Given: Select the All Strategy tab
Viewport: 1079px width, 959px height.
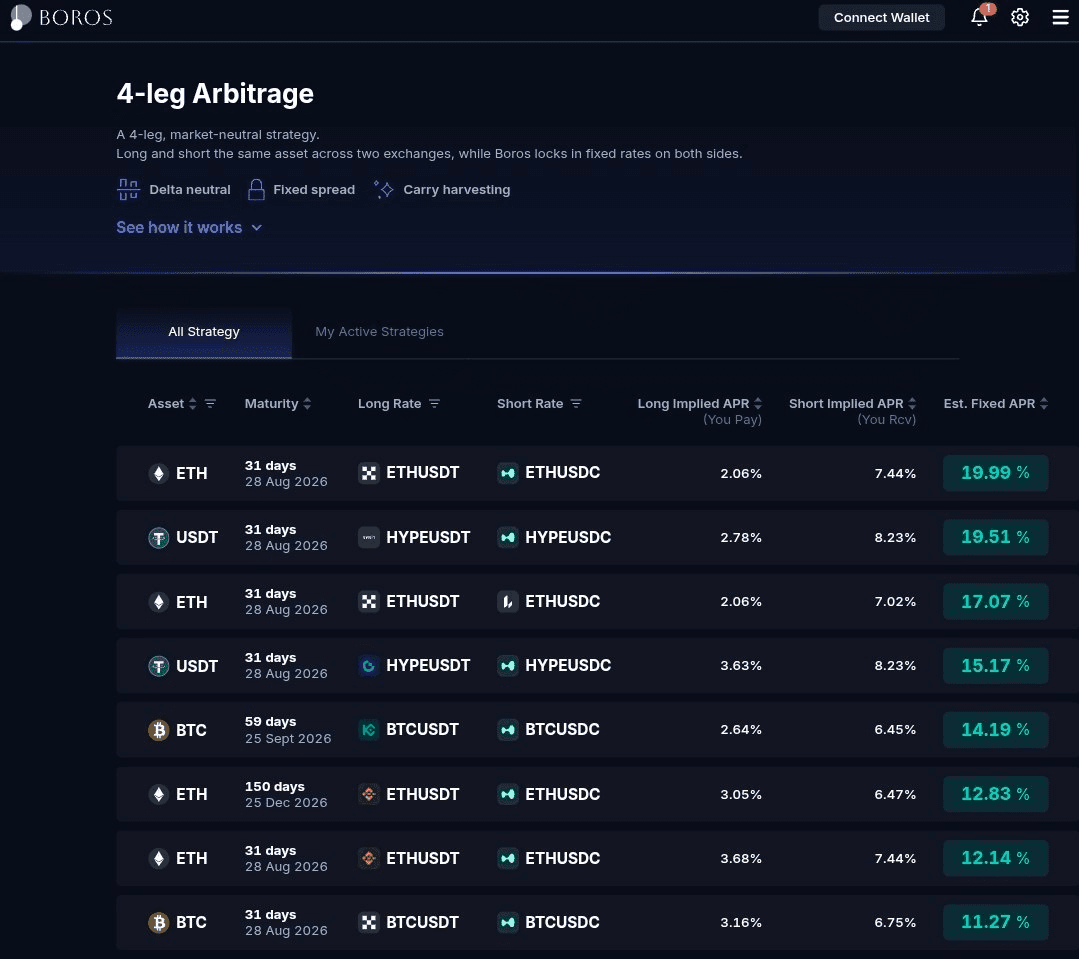Looking at the screenshot, I should click(x=204, y=332).
